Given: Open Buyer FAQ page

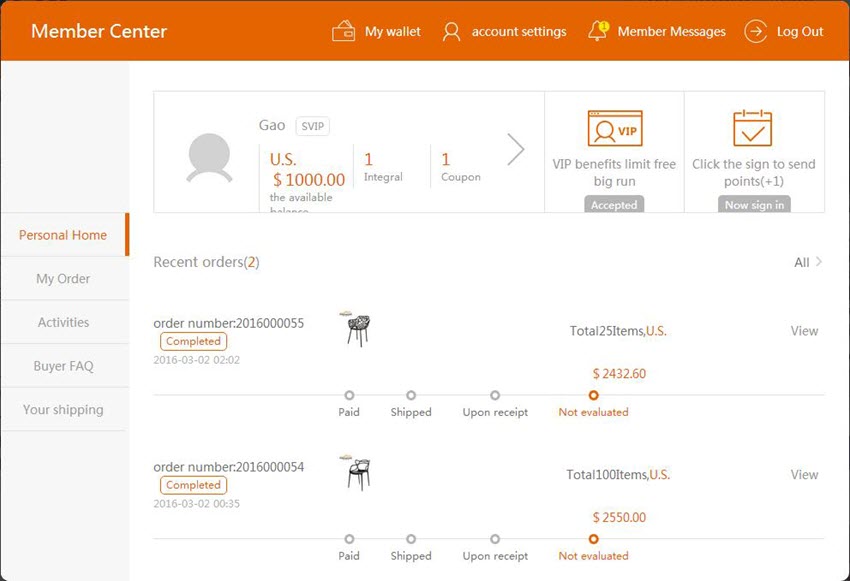Looking at the screenshot, I should [63, 366].
